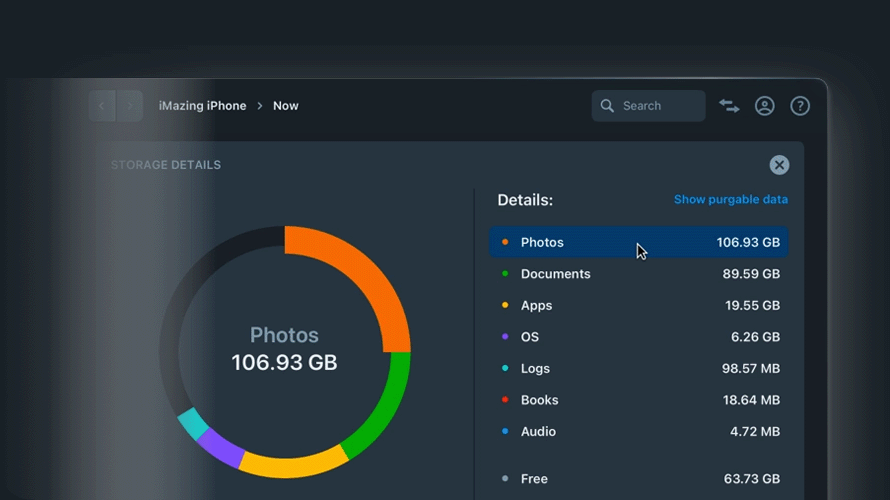Select the Photos storage row
The width and height of the screenshot is (890, 500).
tap(638, 242)
